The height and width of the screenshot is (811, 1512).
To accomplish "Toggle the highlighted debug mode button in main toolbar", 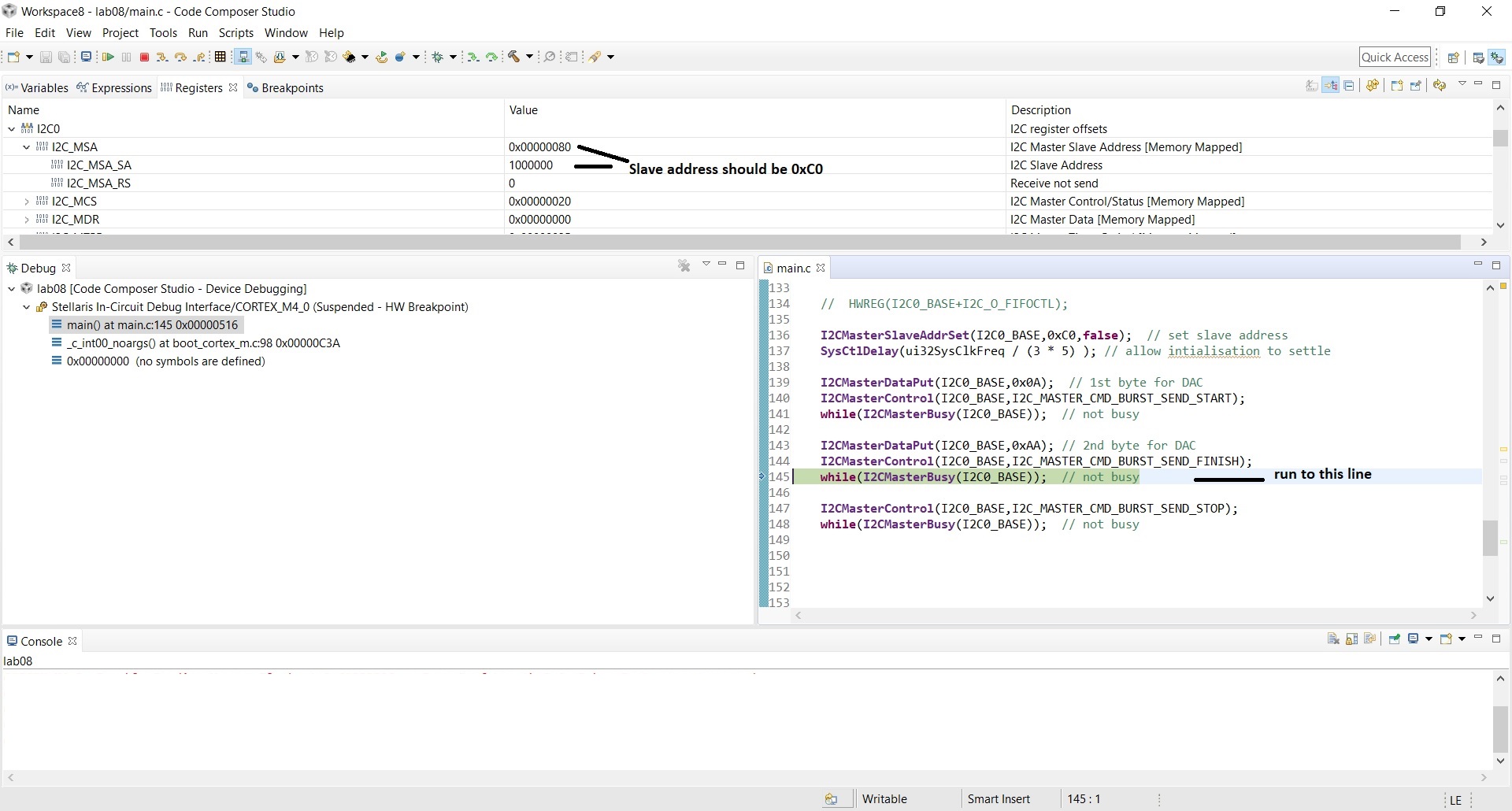I will click(243, 57).
